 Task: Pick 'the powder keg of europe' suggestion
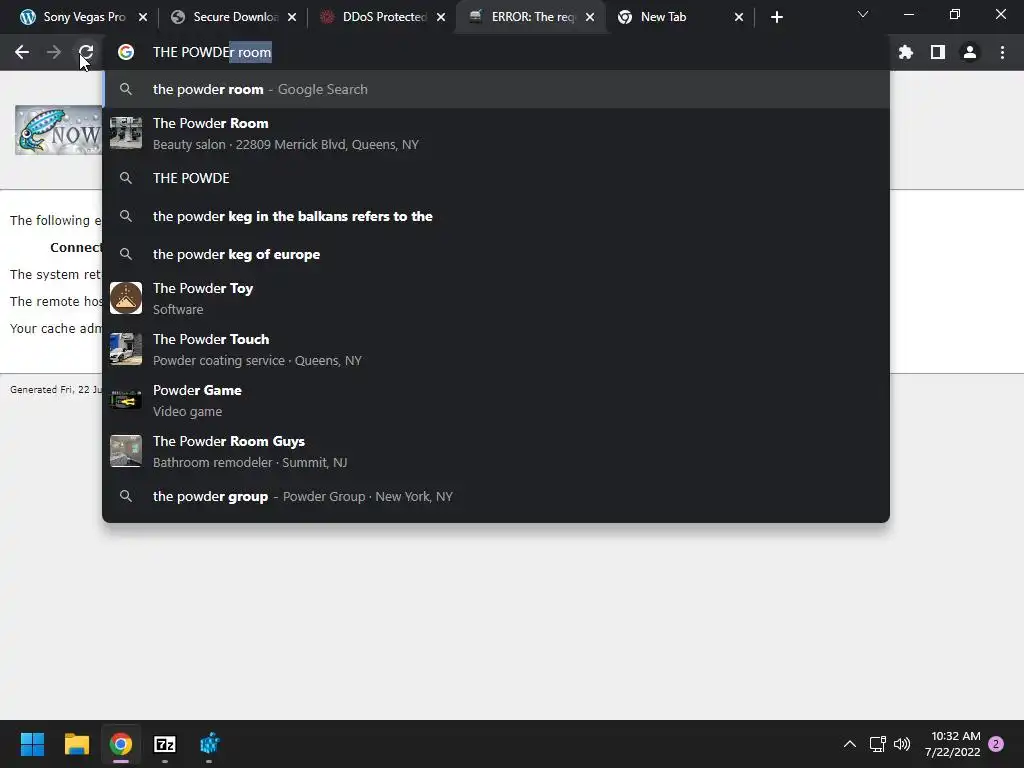496,254
